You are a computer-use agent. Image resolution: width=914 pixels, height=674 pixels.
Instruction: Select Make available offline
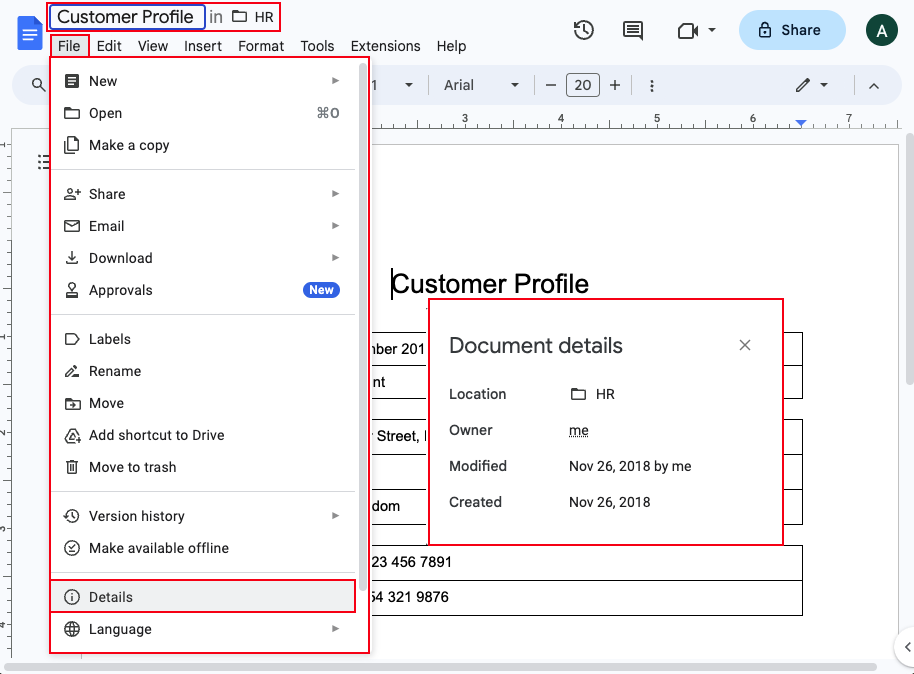pos(158,548)
